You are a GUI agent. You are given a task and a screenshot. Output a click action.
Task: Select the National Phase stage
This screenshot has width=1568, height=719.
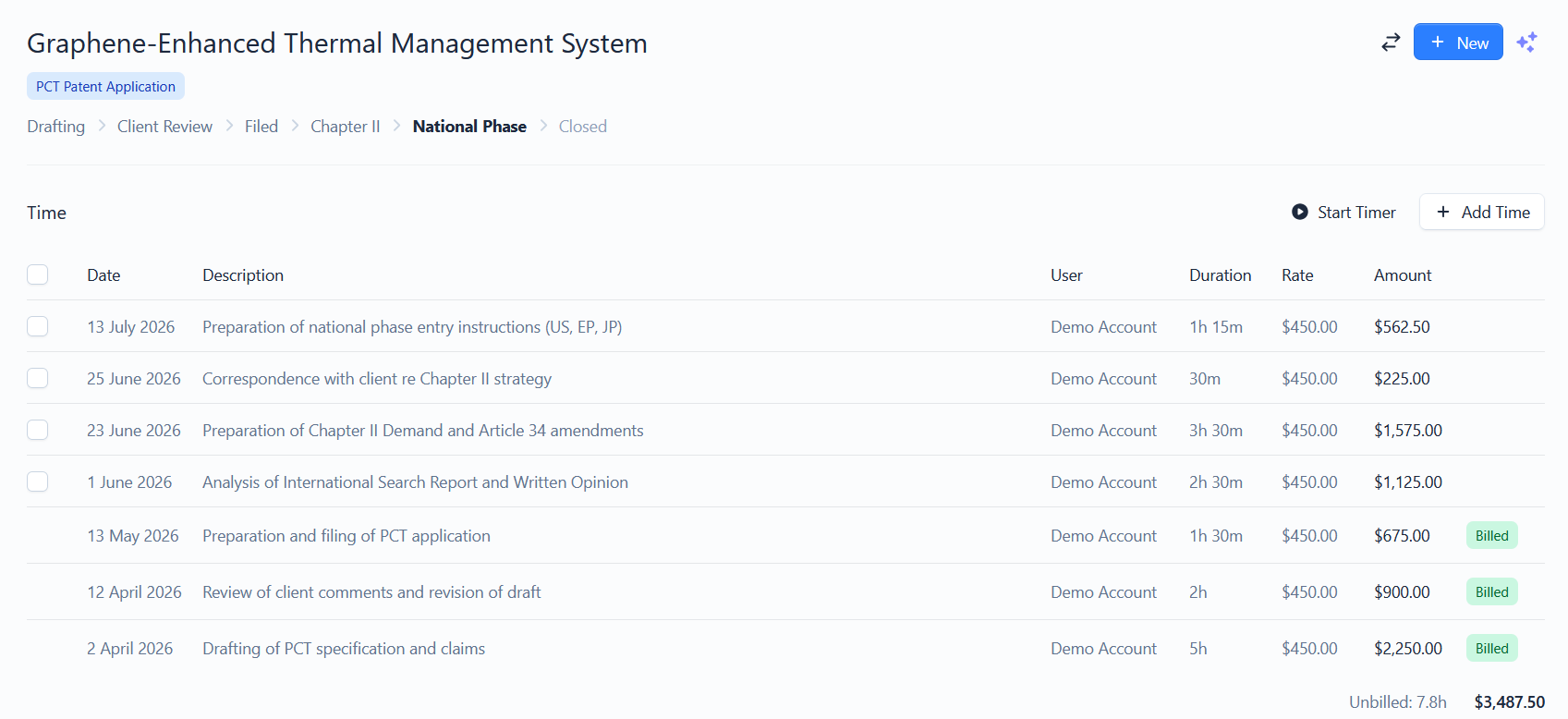(x=469, y=127)
